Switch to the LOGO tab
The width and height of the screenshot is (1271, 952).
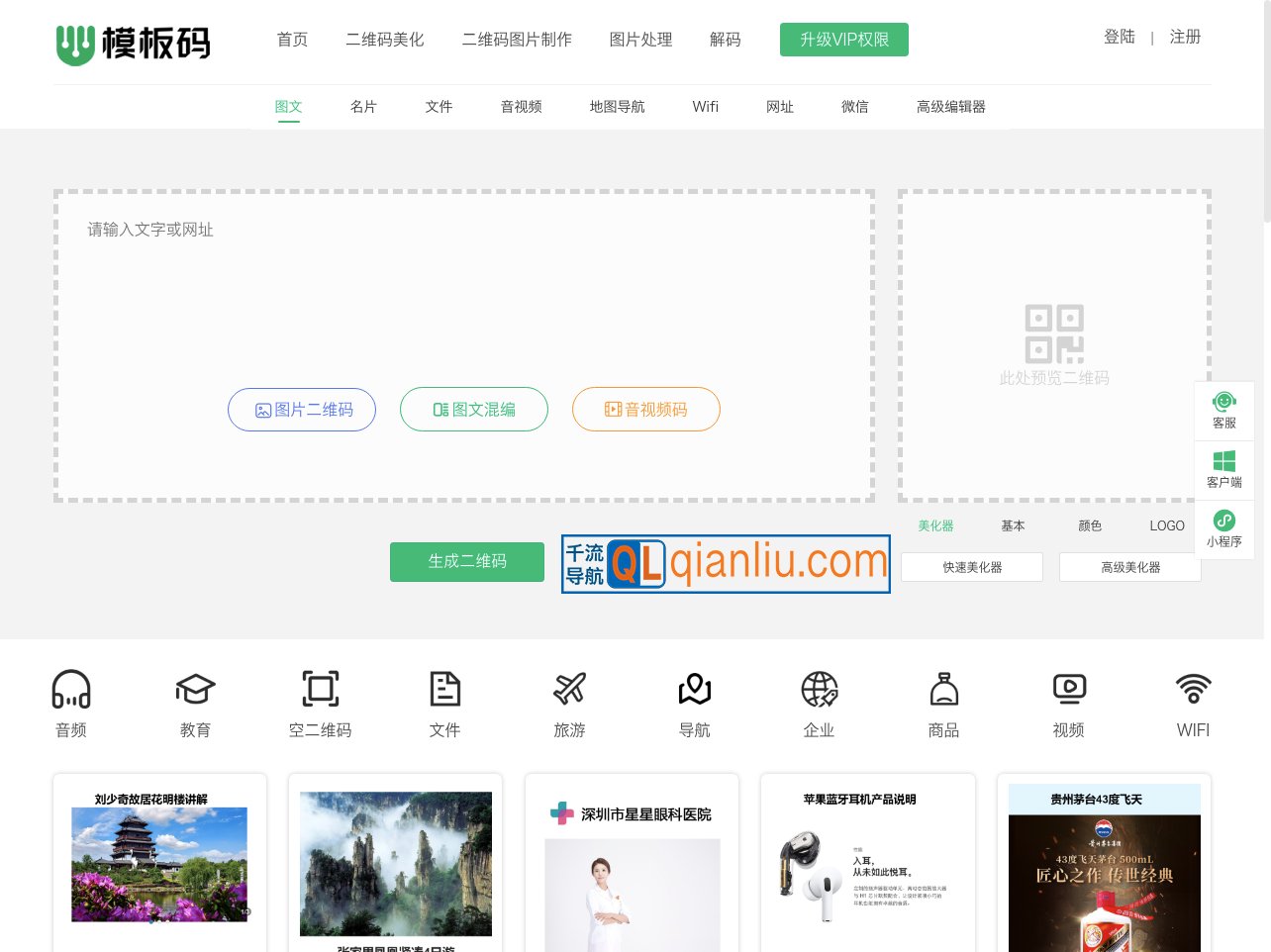point(1167,525)
